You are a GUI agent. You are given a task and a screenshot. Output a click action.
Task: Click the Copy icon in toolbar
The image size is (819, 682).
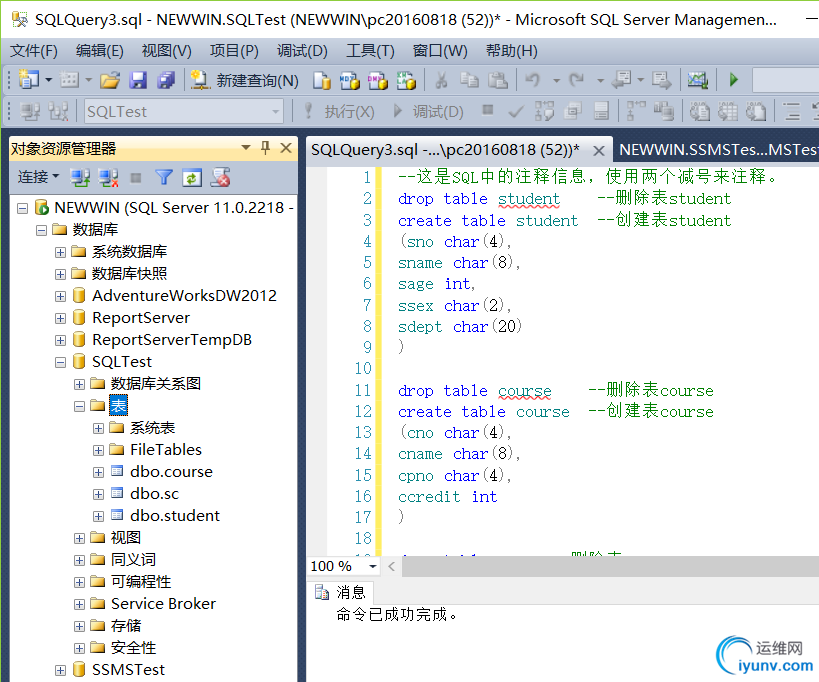tap(469, 80)
